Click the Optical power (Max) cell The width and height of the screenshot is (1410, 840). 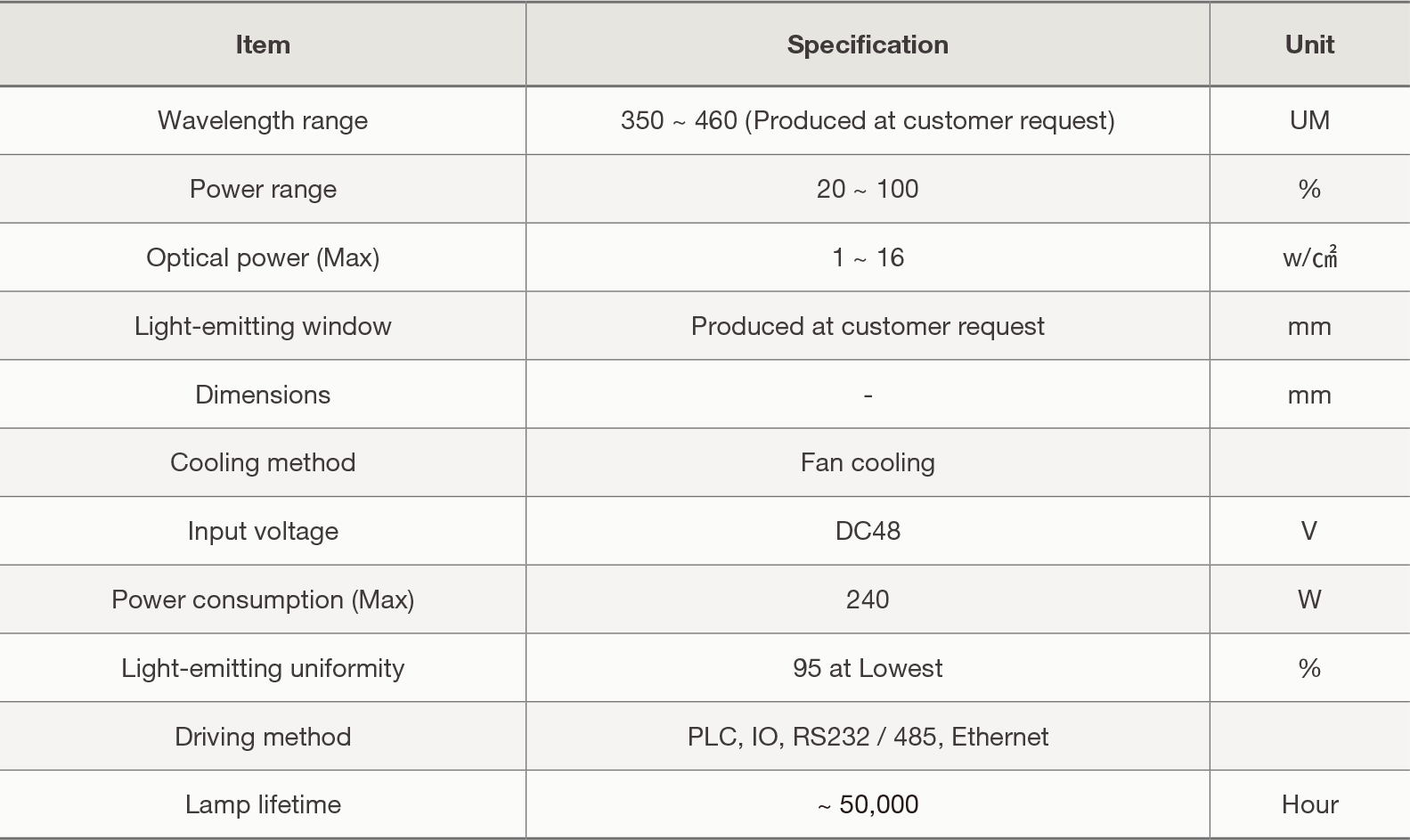(263, 257)
